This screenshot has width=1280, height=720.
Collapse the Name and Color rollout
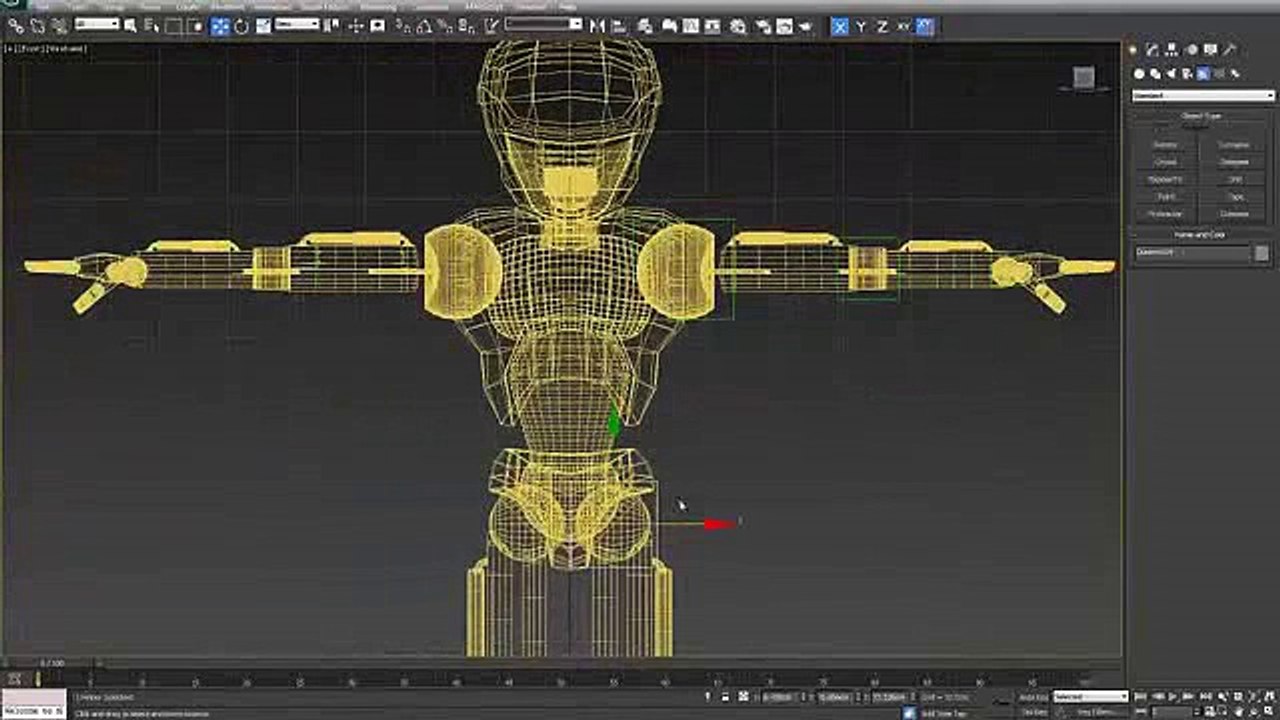click(1202, 235)
